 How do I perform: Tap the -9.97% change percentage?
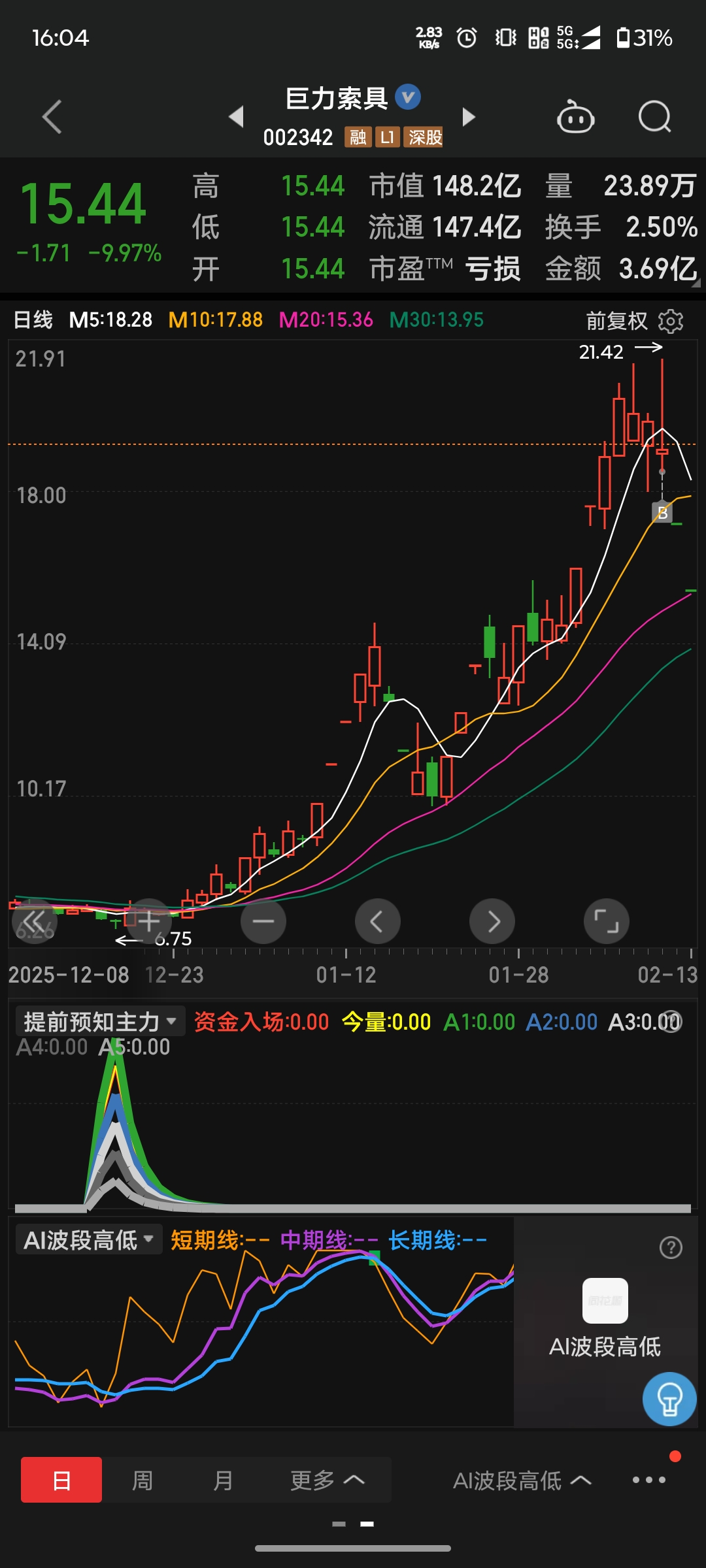tap(125, 253)
